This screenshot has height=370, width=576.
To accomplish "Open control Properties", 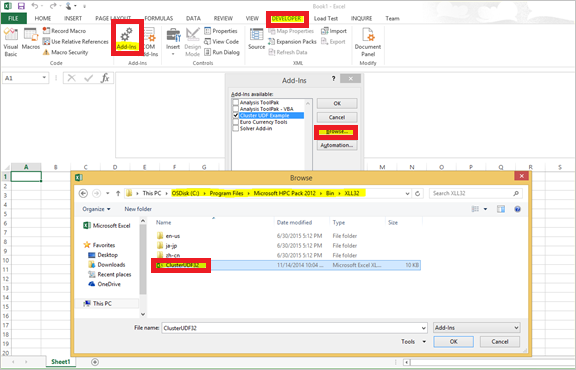I will click(221, 31).
